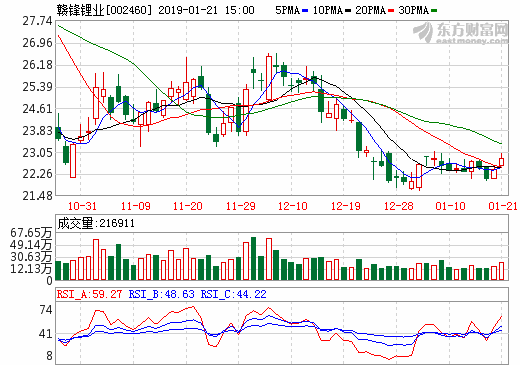Click the date label 11-09
This screenshot has width=520, height=365.
coord(136,206)
